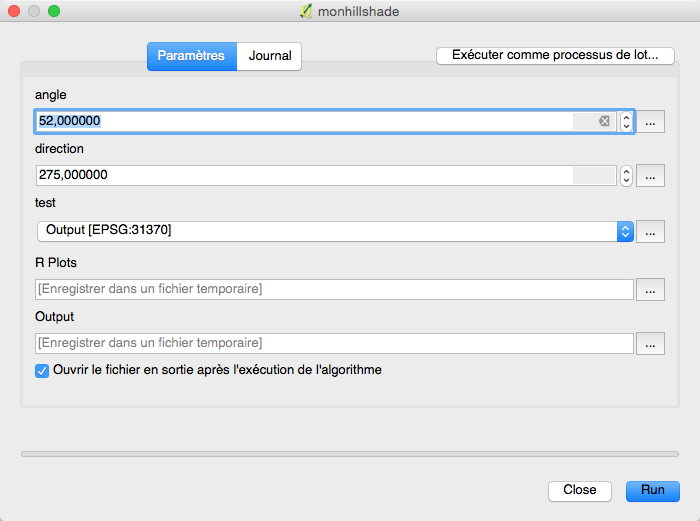
Task: Open the ellipsis button next to direction
Action: tap(650, 176)
